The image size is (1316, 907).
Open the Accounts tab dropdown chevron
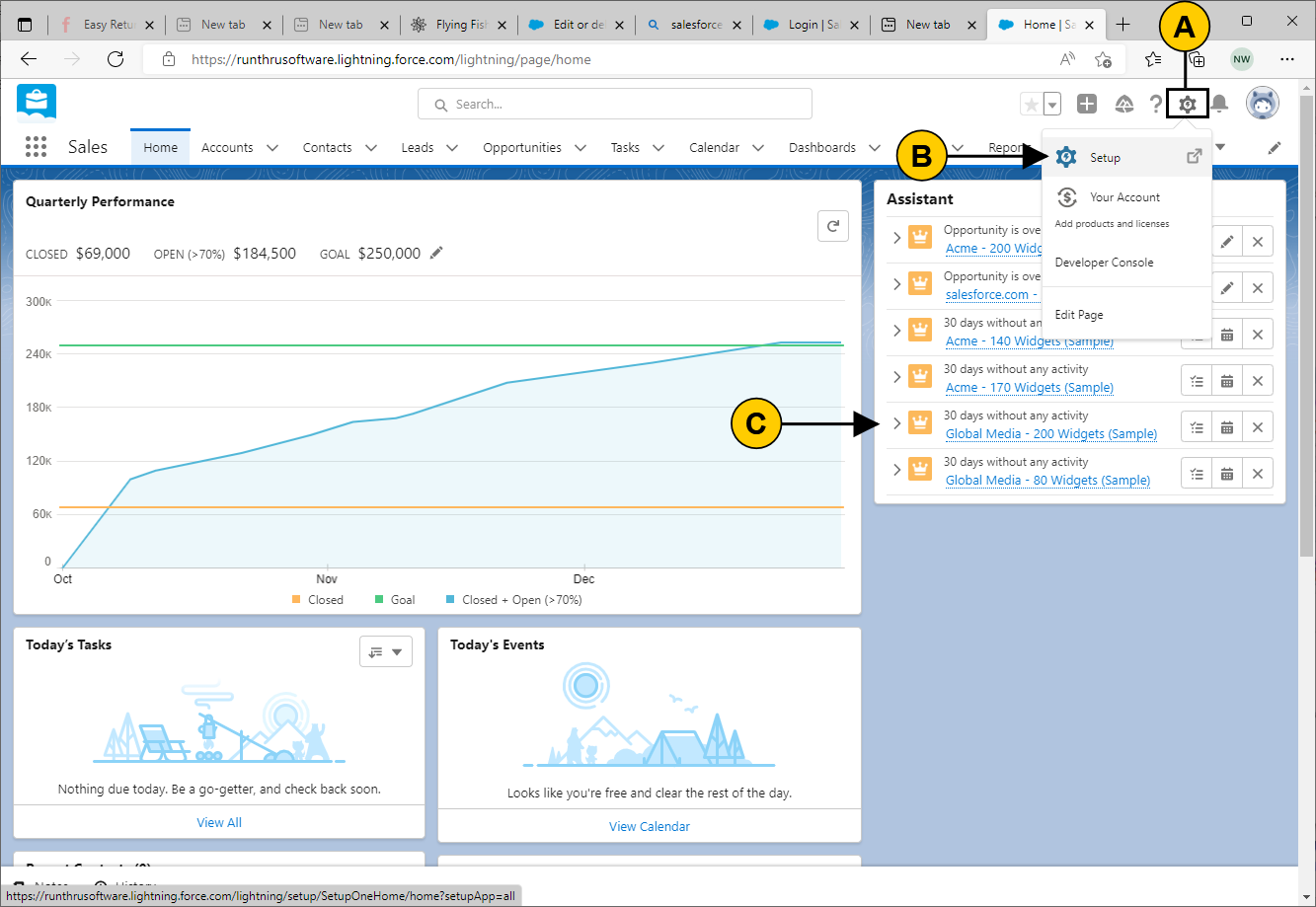pyautogui.click(x=272, y=148)
